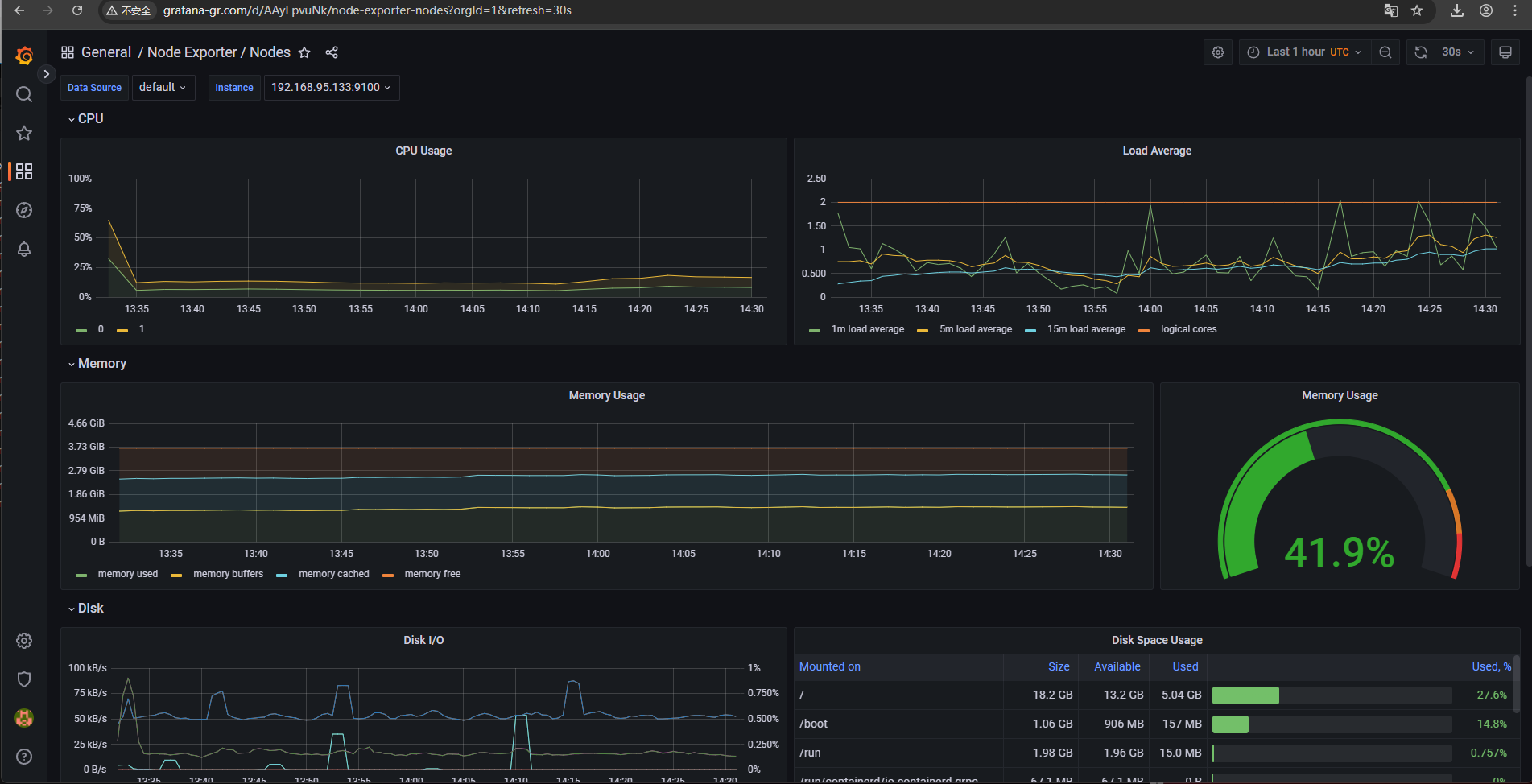Open the search dashboards icon

[24, 94]
